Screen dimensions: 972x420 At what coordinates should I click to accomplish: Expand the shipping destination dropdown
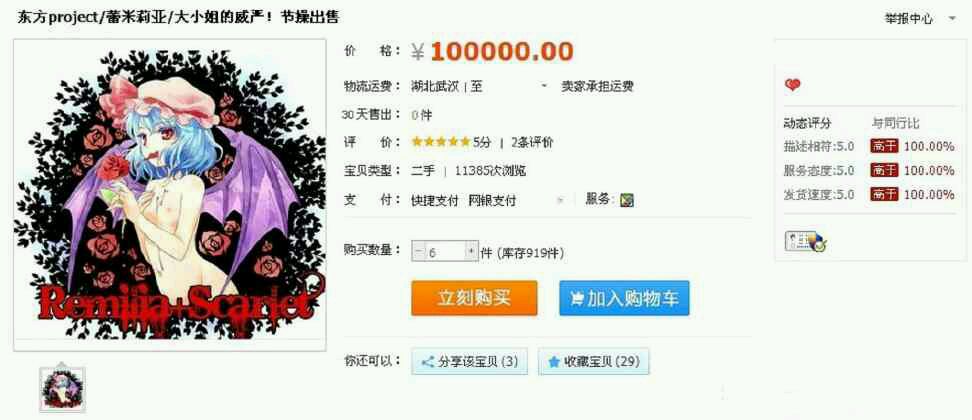(544, 87)
